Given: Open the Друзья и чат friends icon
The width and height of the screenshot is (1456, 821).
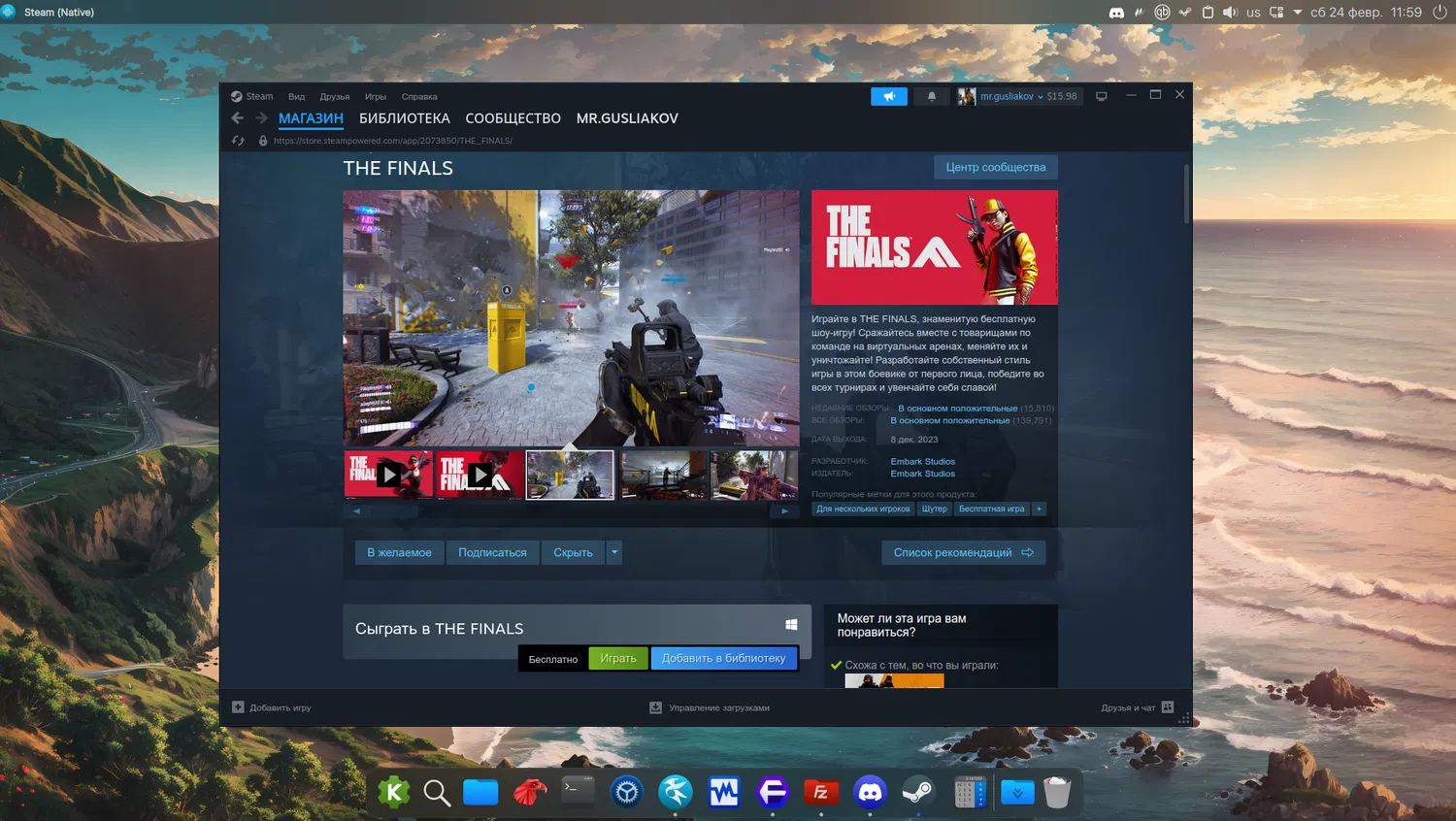Looking at the screenshot, I should 1168,706.
